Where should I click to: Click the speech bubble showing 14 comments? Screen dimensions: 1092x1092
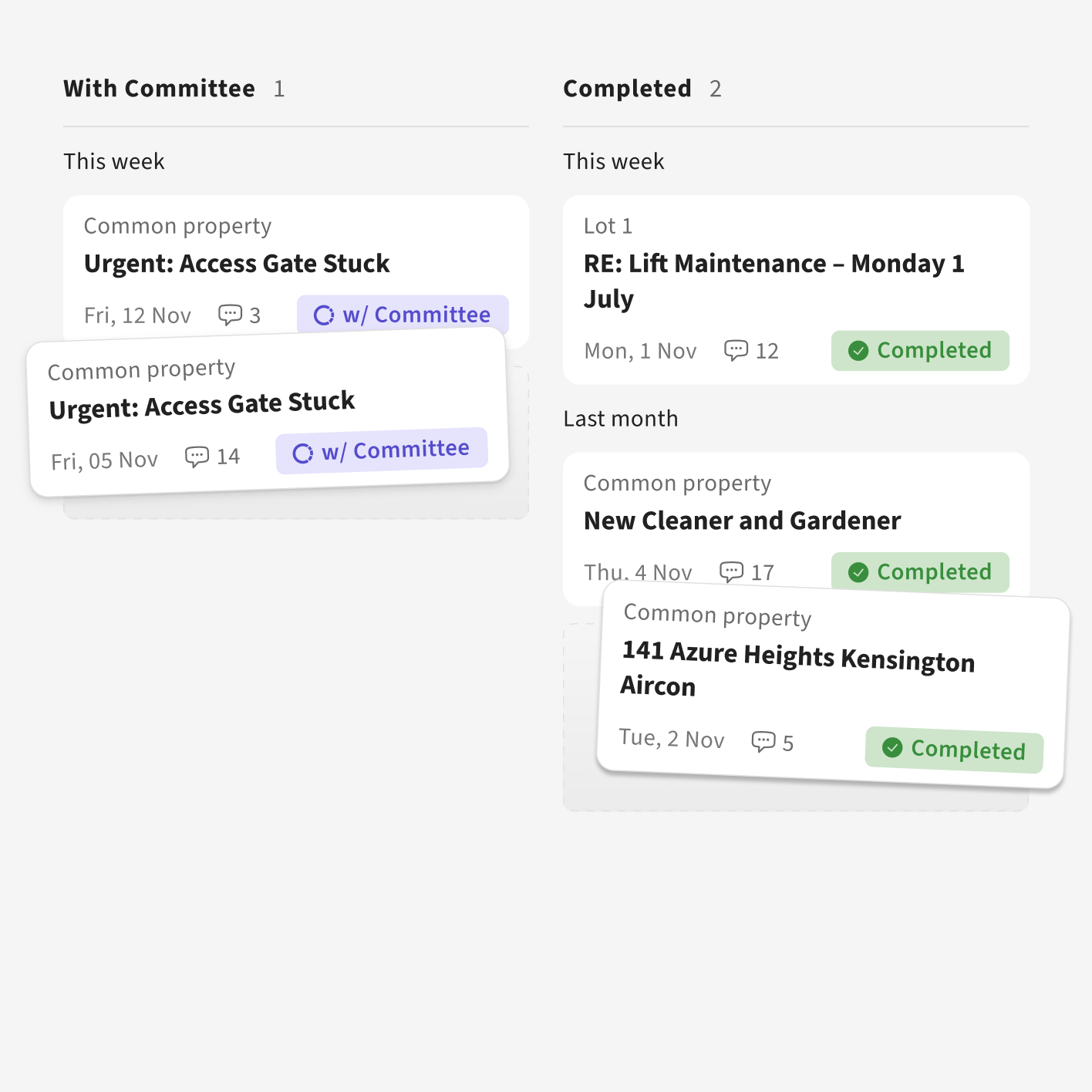197,456
